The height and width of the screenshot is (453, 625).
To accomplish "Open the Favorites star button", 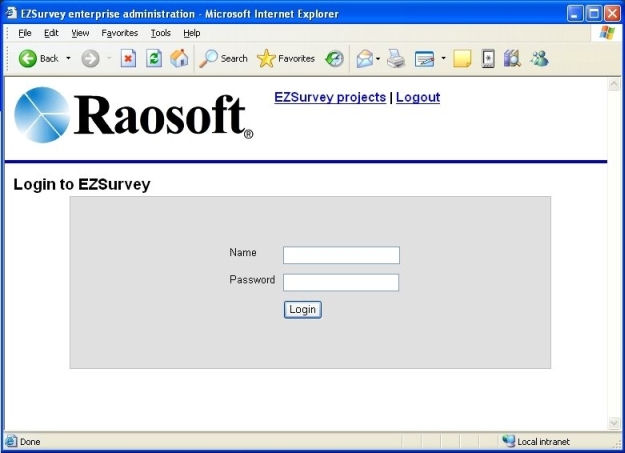I will tap(286, 59).
